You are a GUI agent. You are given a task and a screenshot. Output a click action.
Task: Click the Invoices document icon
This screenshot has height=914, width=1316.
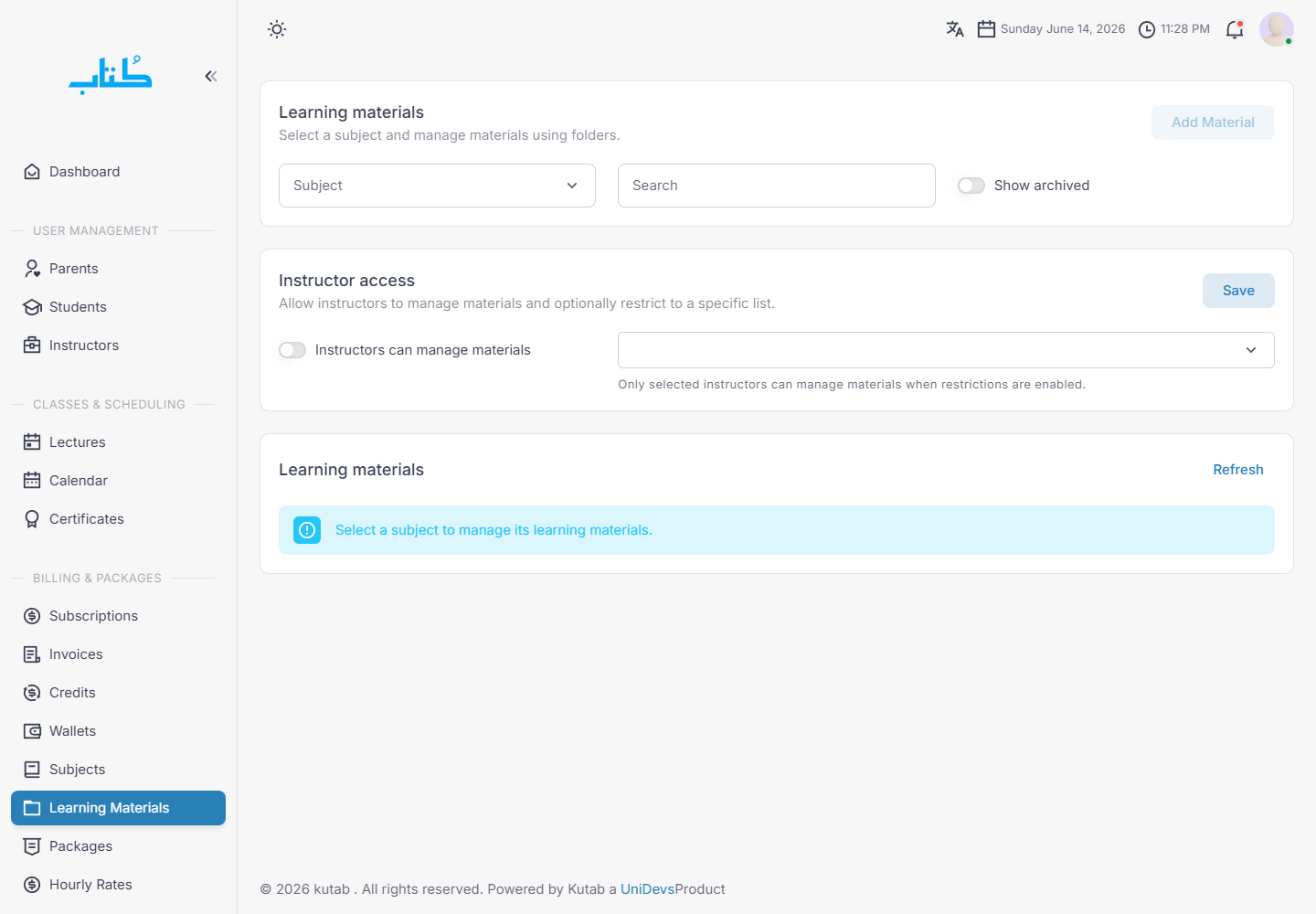click(32, 654)
